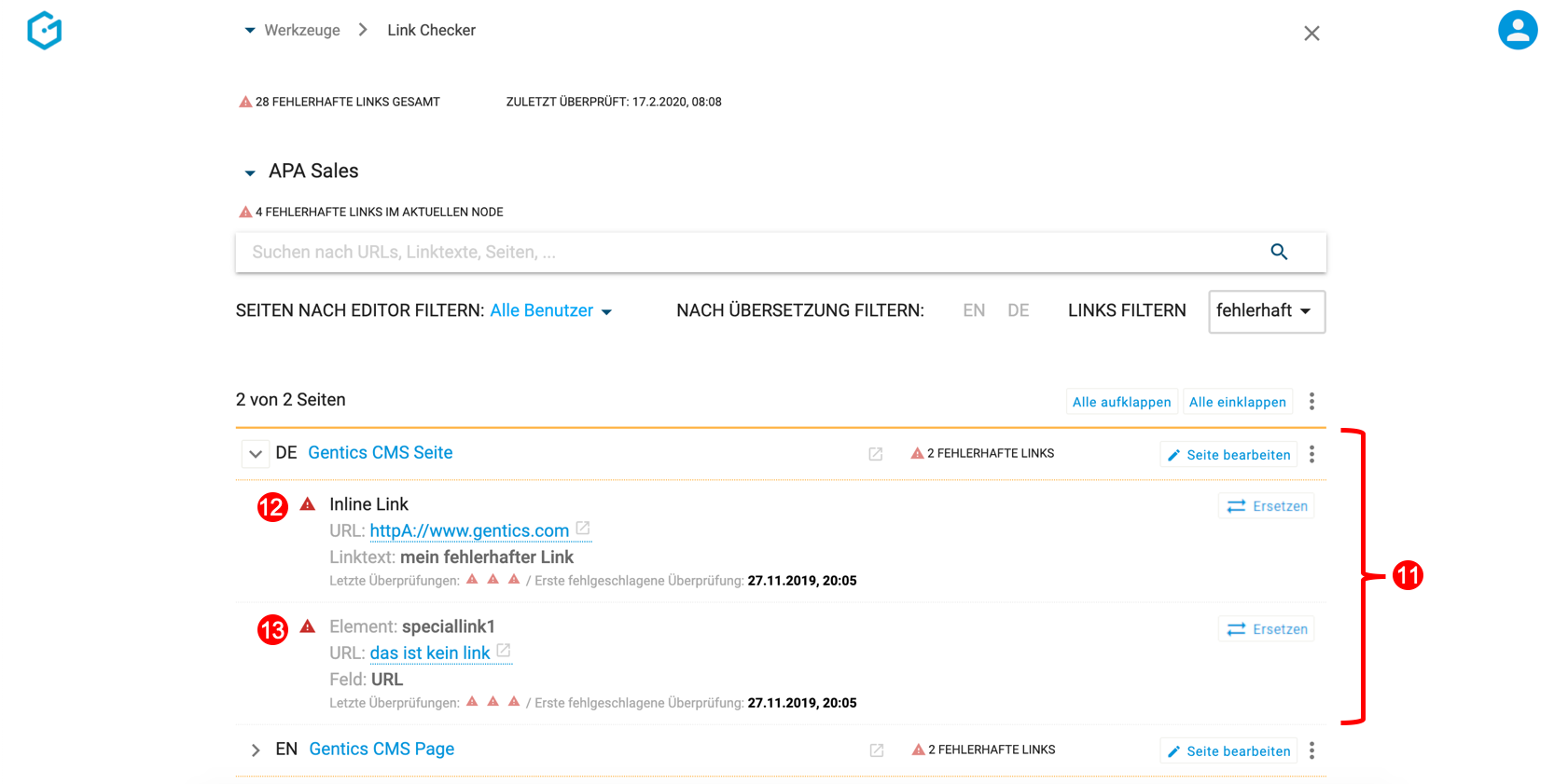Click warning icon beside speciallink1 element
The image size is (1554, 784).
click(308, 626)
